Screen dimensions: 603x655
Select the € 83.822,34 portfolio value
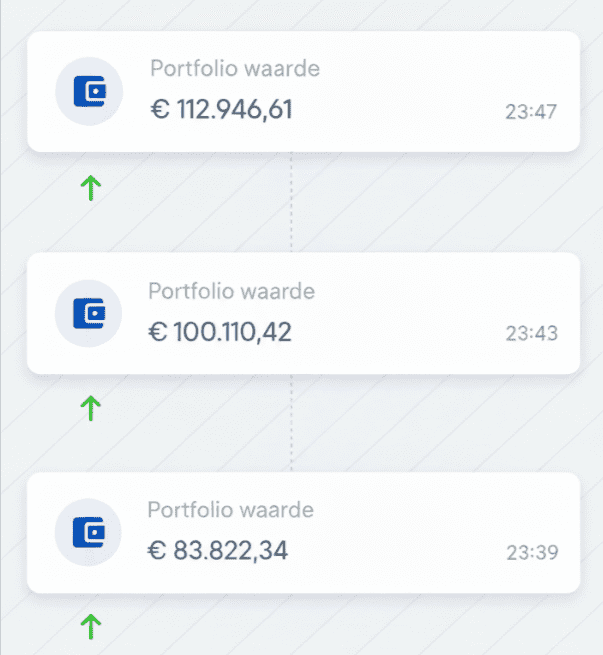(x=218, y=550)
